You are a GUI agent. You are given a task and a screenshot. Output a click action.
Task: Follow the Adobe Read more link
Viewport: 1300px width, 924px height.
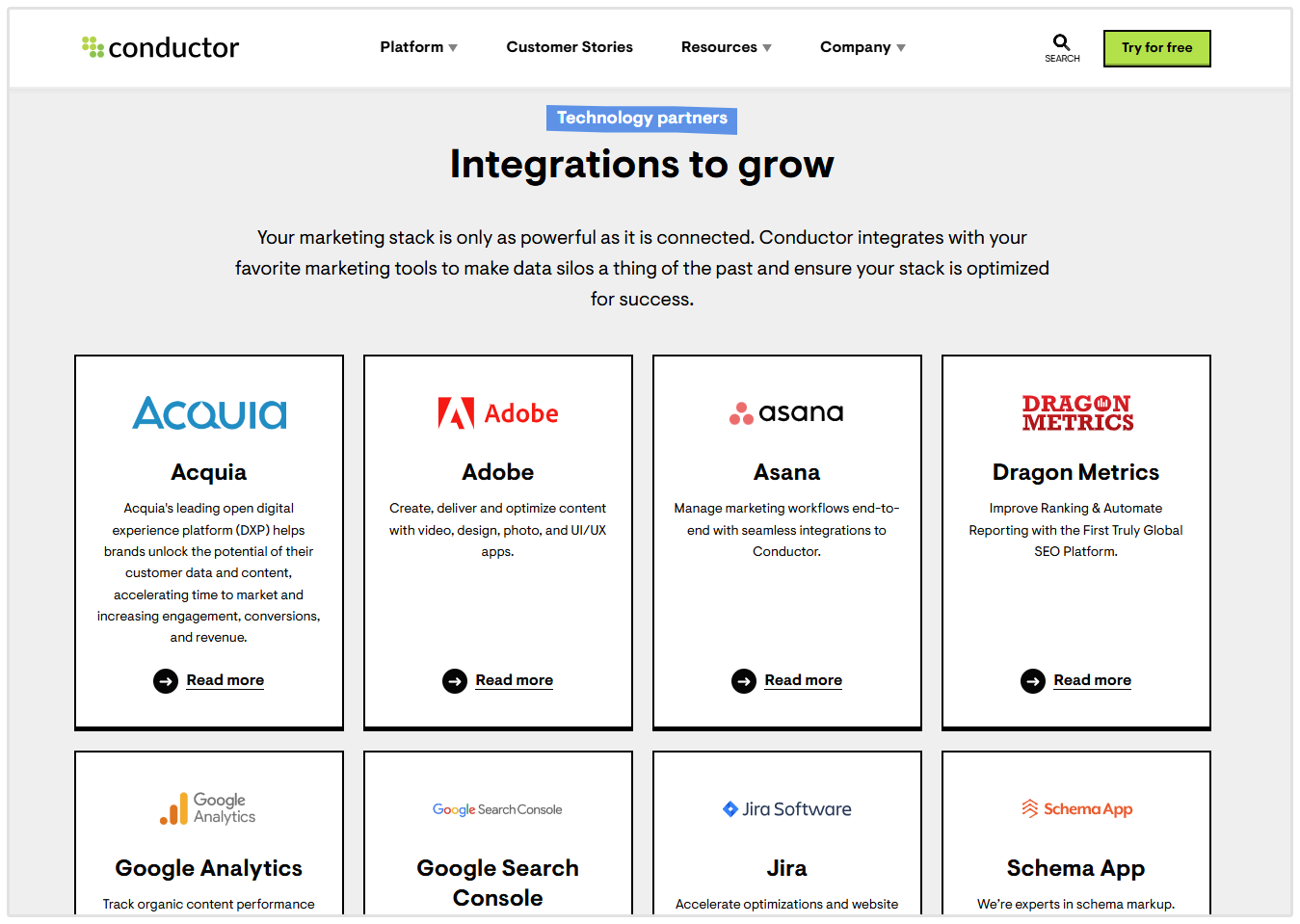coord(514,680)
